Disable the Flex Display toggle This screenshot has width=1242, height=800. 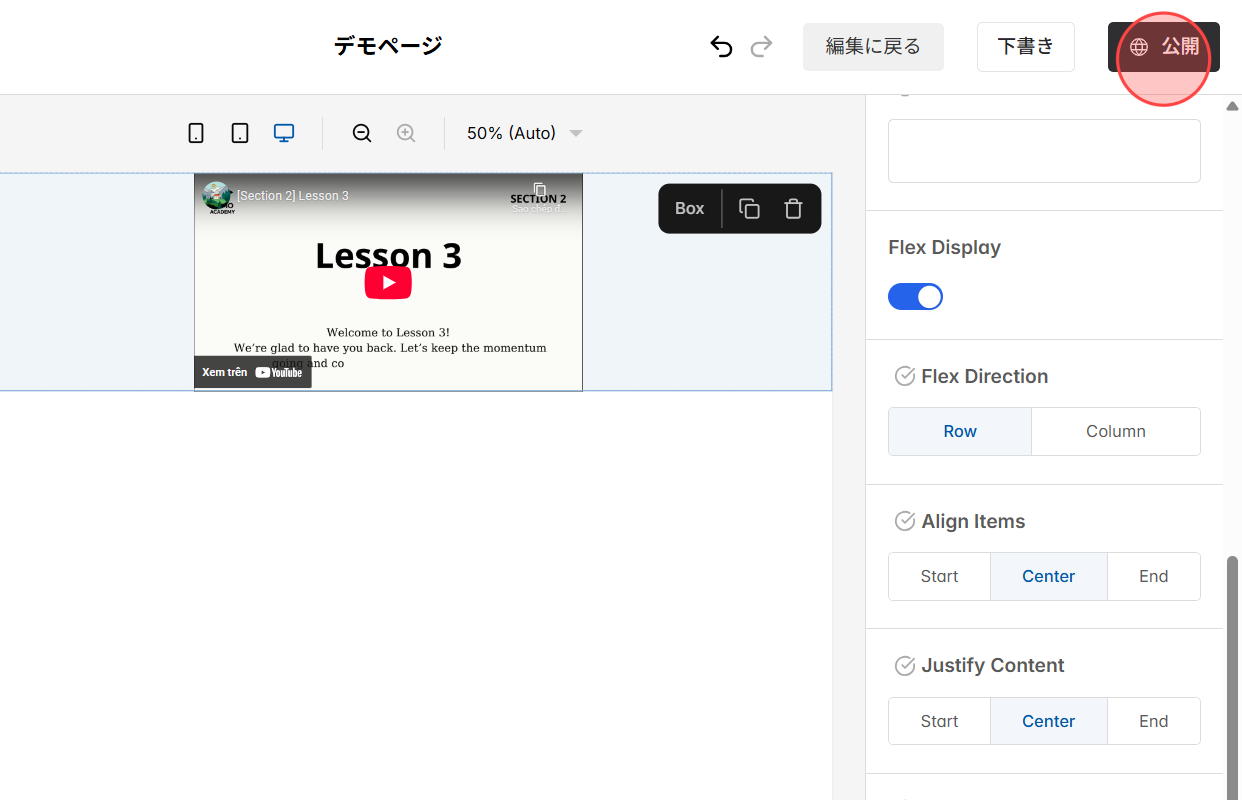(915, 296)
